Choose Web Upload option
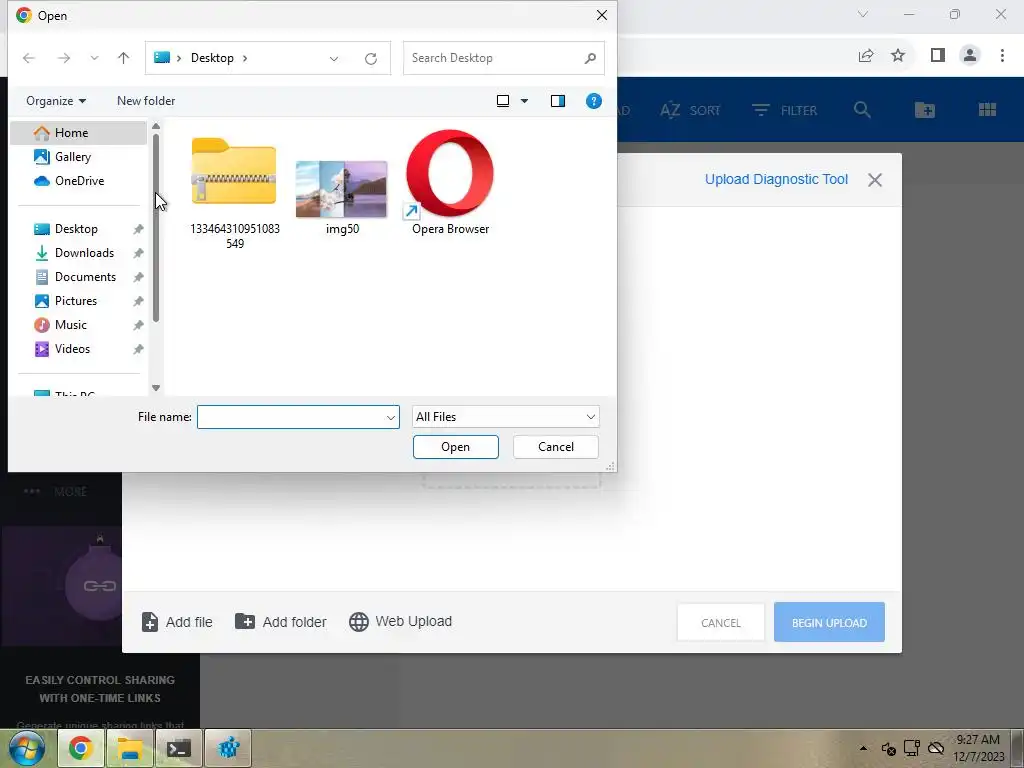Viewport: 1024px width, 768px height. pyautogui.click(x=400, y=622)
